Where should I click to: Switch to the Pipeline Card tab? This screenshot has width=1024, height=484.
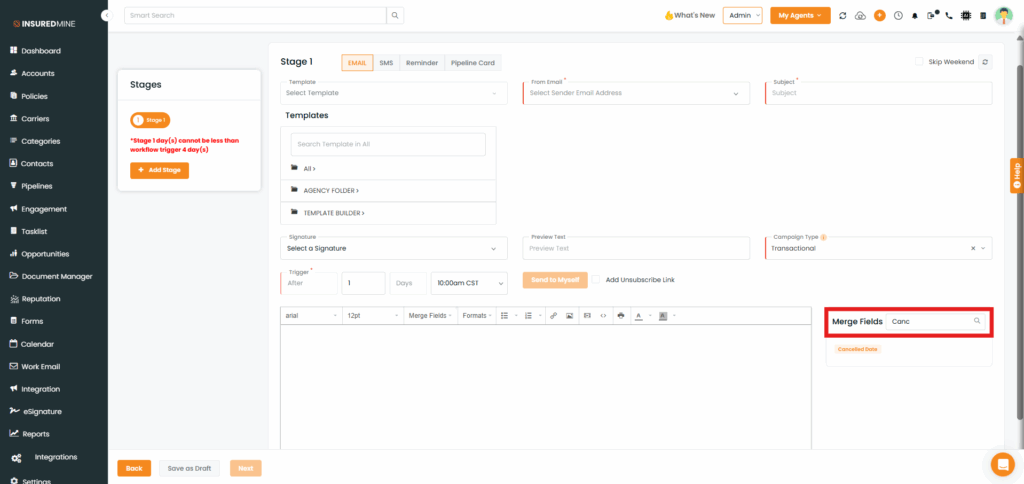click(x=472, y=62)
